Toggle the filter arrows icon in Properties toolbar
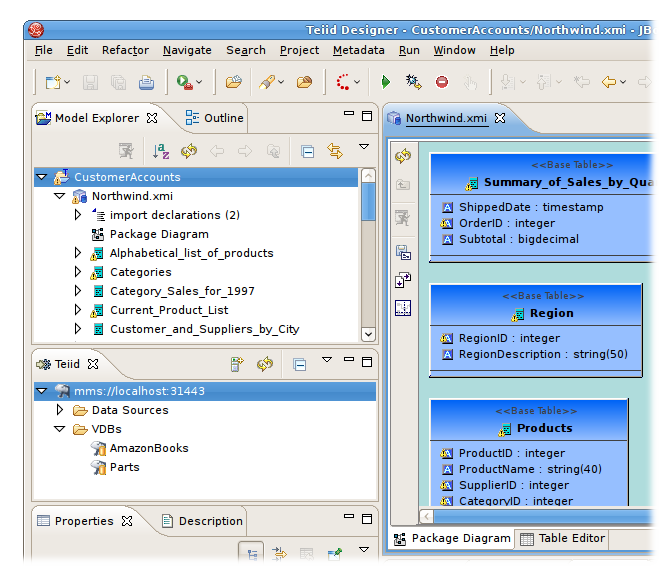The width and height of the screenshot is (659, 566). [x=279, y=553]
